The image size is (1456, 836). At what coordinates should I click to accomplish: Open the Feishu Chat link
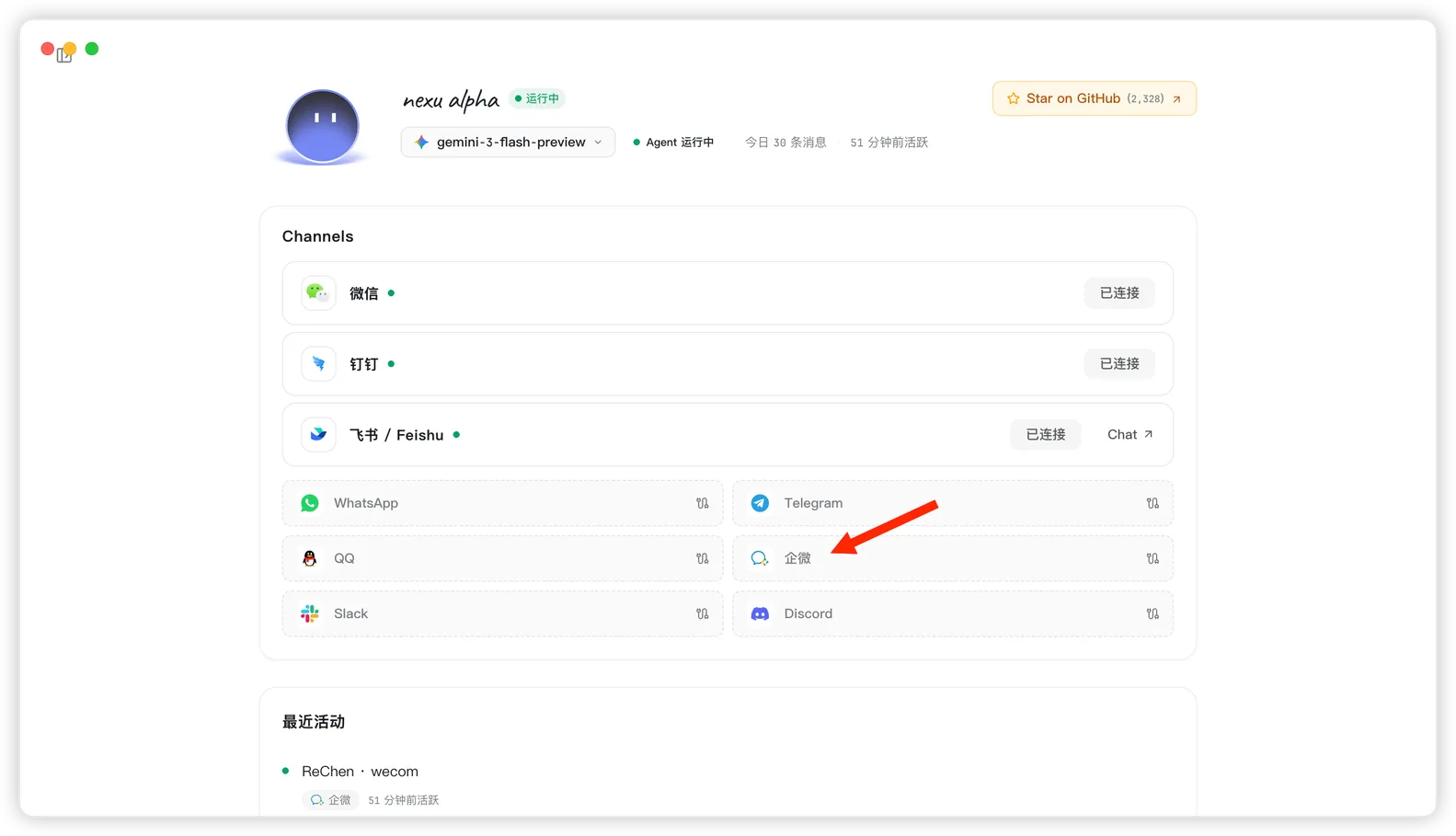point(1129,435)
